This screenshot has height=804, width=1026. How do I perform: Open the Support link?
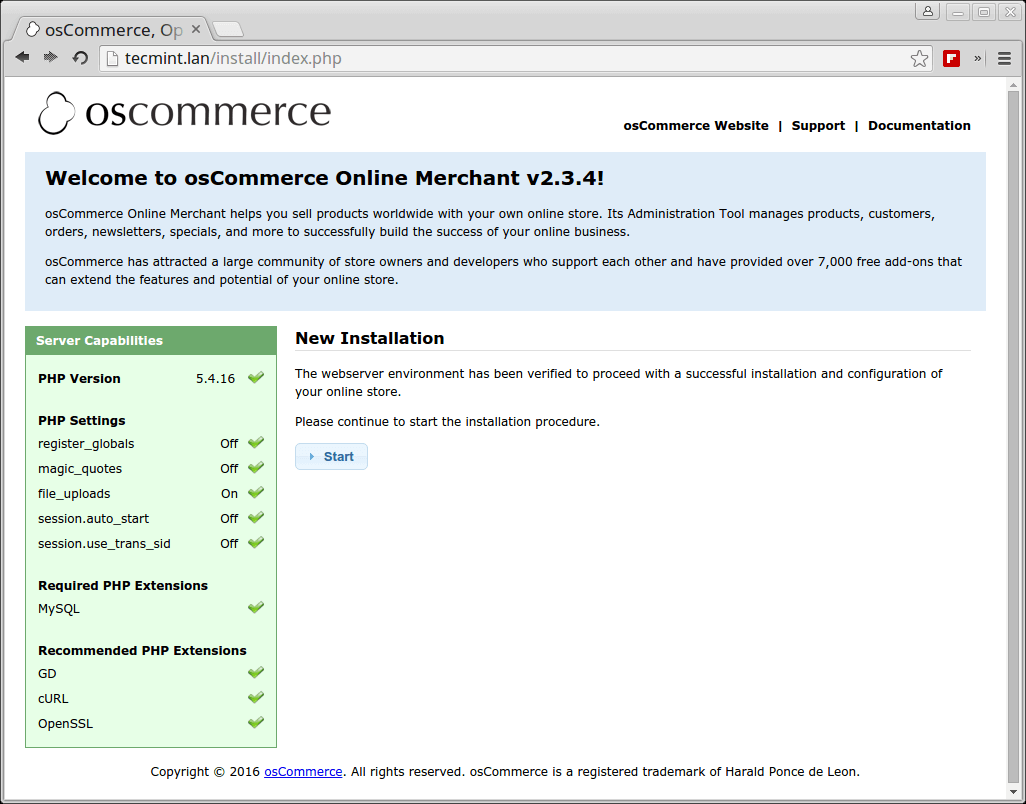tap(818, 126)
